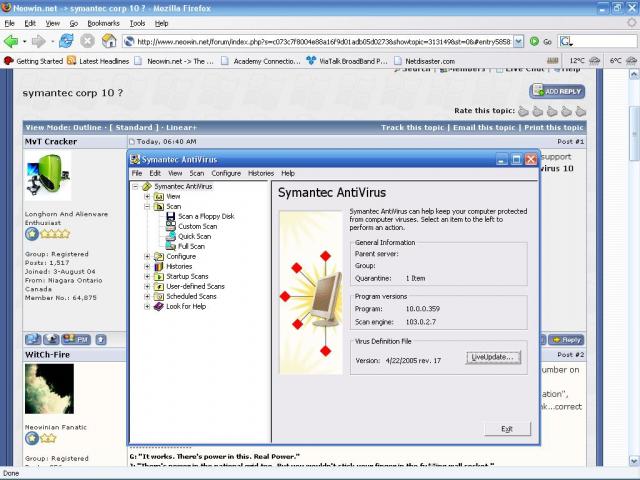Open the Neowin.net bookmark in the toolbar
This screenshot has height=480, width=640.
[x=175, y=61]
